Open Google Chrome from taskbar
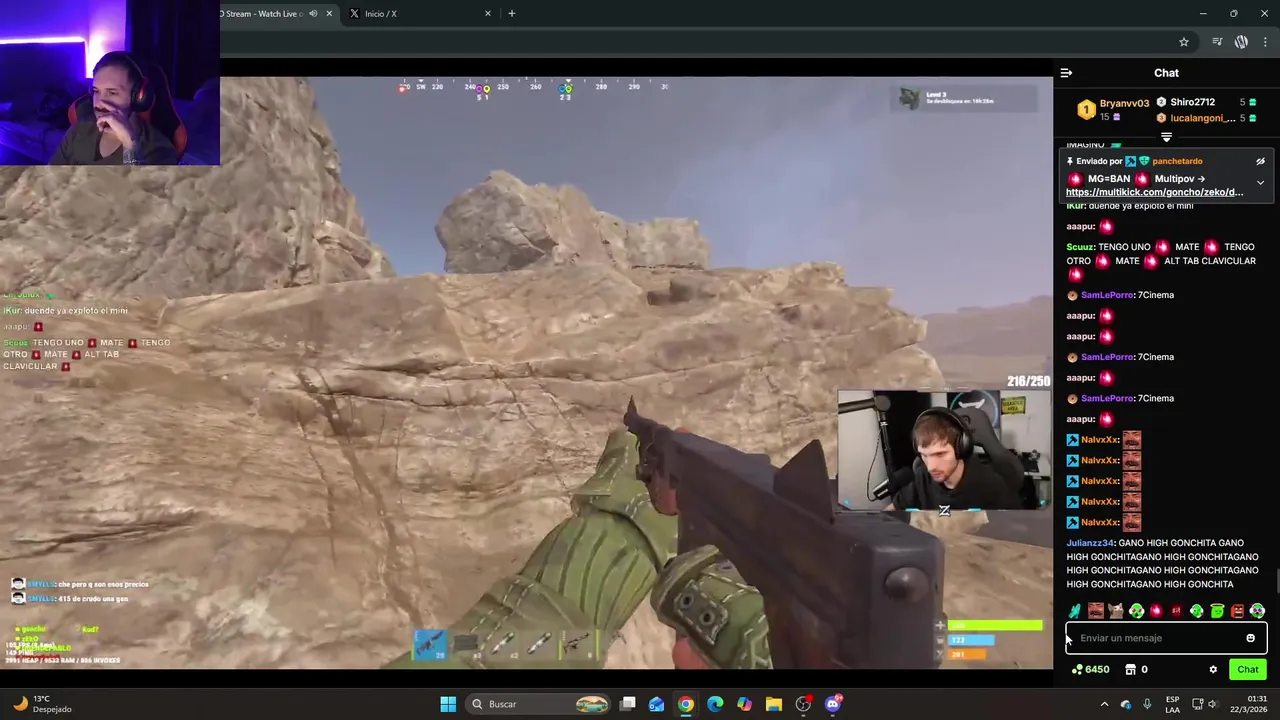This screenshot has width=1280, height=720. [x=686, y=704]
